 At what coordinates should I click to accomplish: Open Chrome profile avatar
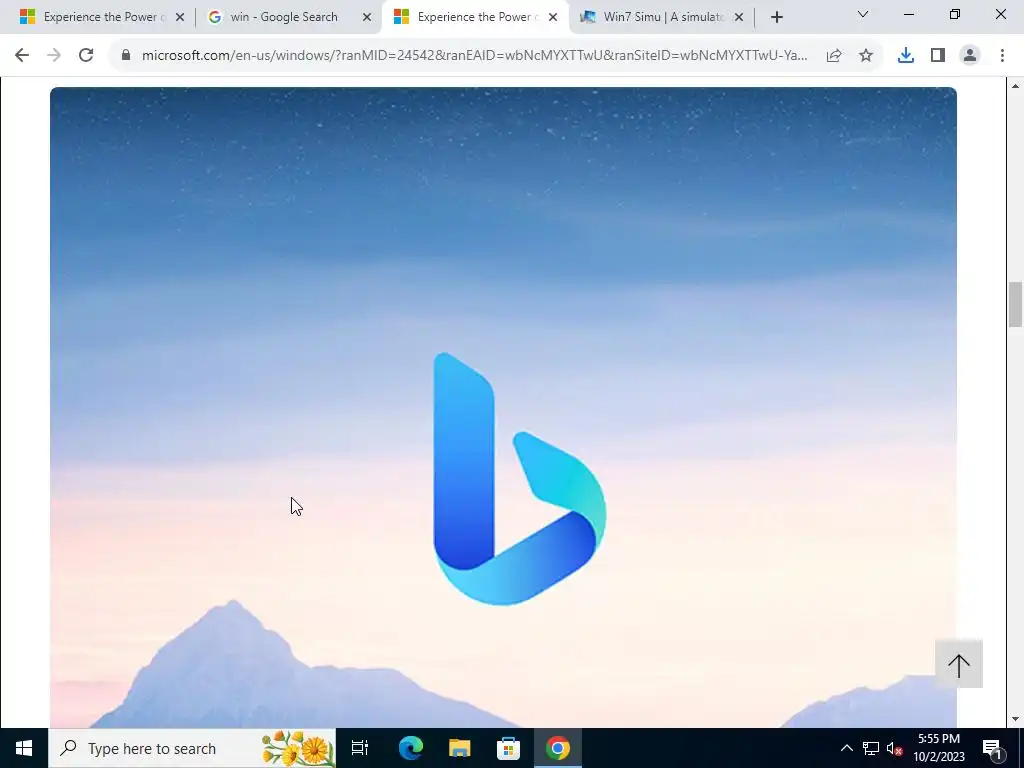pyautogui.click(x=970, y=56)
